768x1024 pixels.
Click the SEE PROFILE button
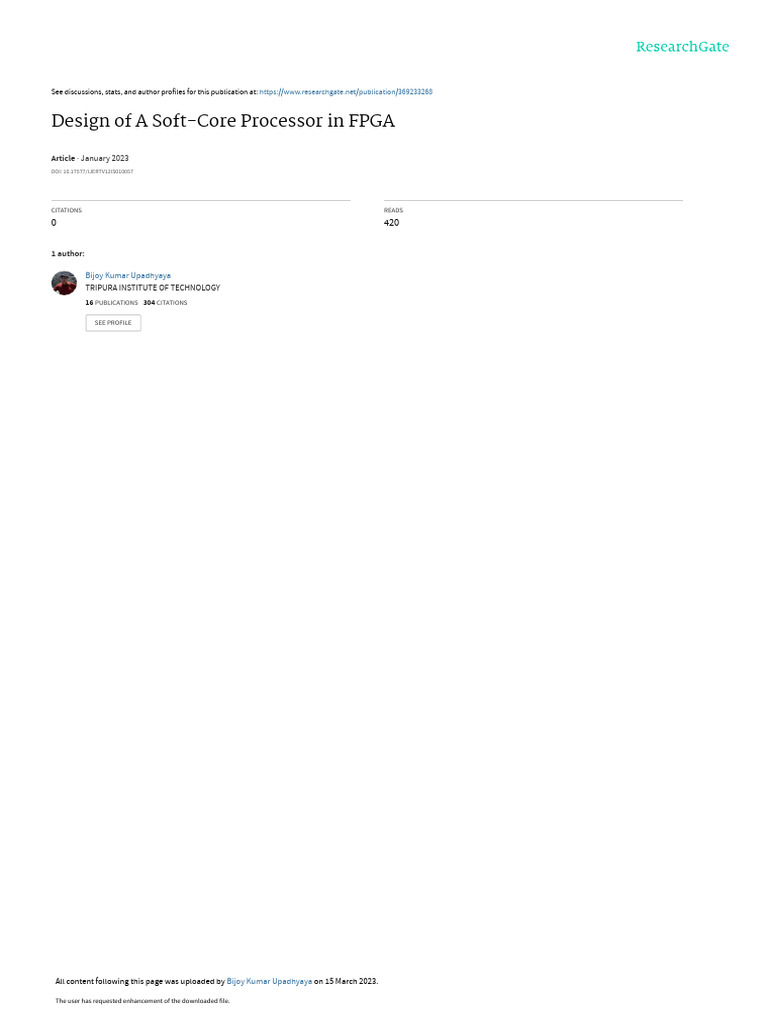point(113,323)
